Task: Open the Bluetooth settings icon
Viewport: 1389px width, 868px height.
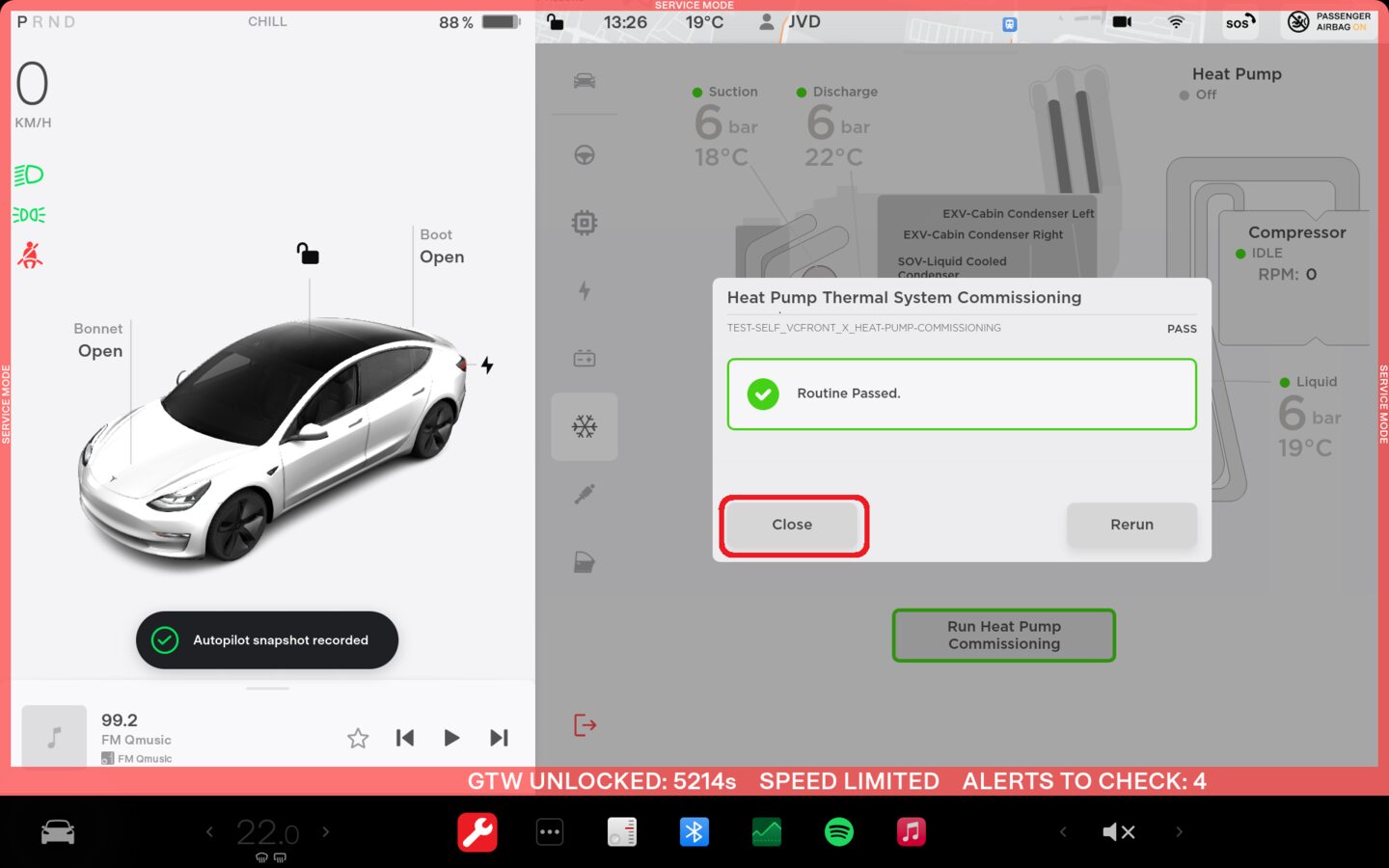Action: (694, 831)
